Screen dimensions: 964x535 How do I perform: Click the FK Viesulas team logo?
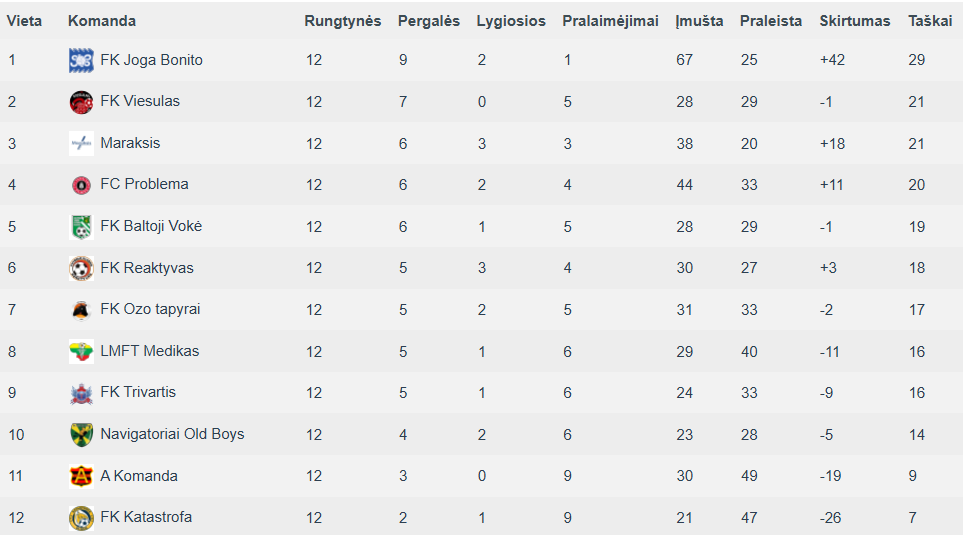coord(81,102)
